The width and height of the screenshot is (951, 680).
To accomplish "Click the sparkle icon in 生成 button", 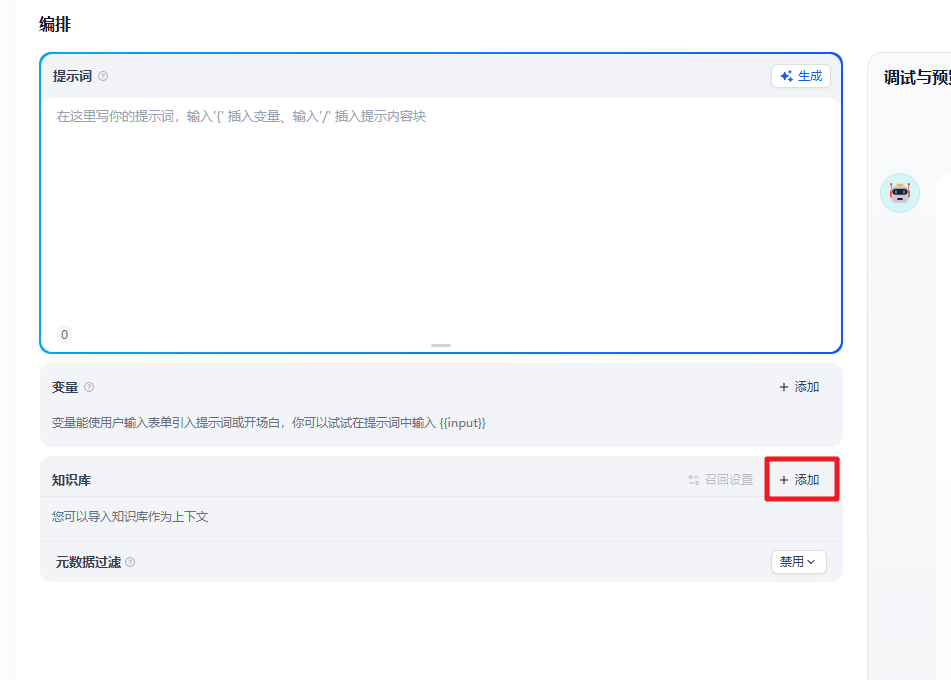I will coord(786,76).
